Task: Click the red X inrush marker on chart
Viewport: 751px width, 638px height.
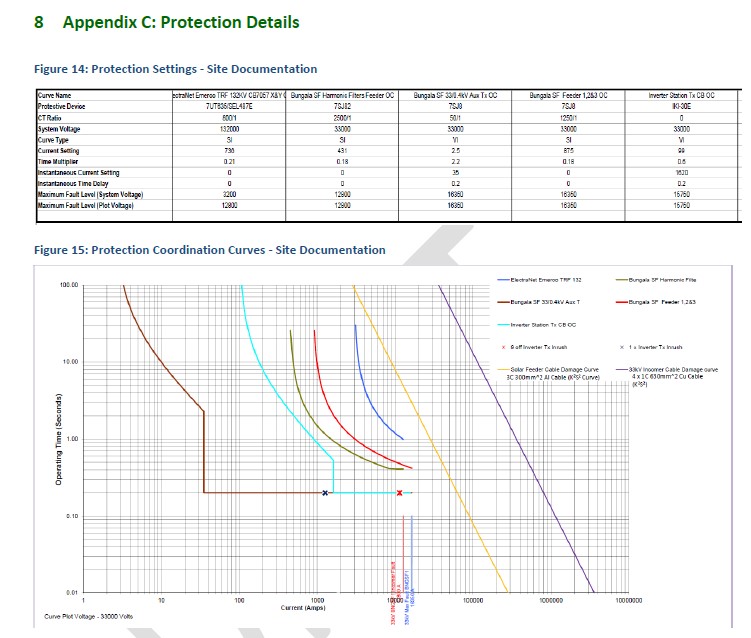Action: click(x=400, y=493)
